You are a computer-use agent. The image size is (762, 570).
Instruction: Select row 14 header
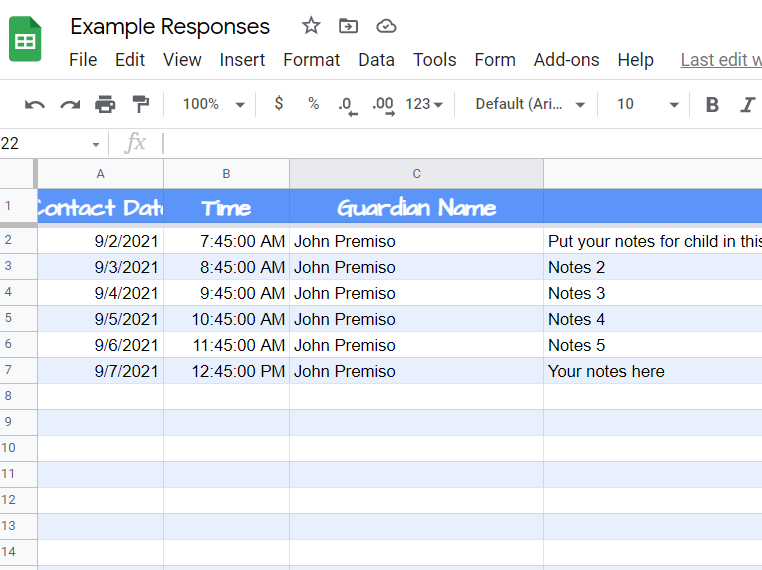tap(18, 552)
